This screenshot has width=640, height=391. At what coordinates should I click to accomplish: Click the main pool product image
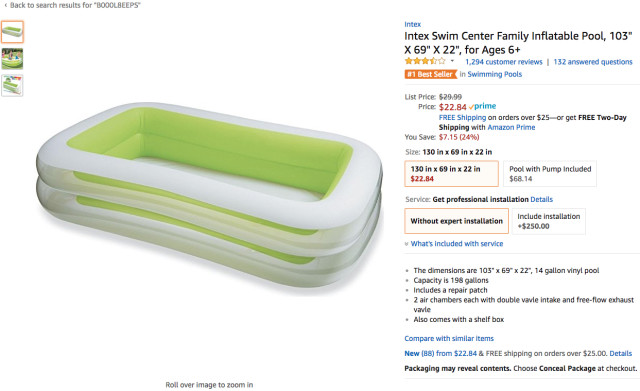tap(209, 196)
